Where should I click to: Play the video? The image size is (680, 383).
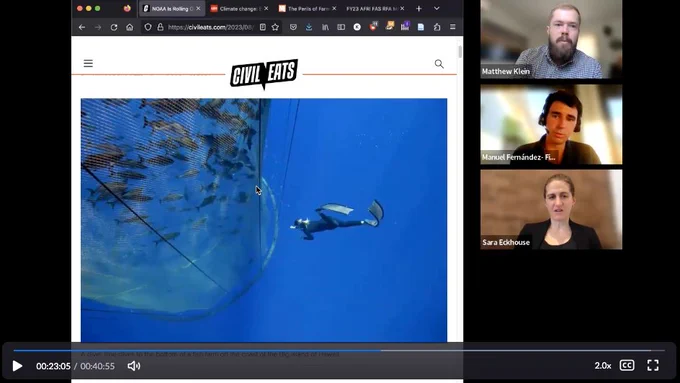tap(17, 366)
